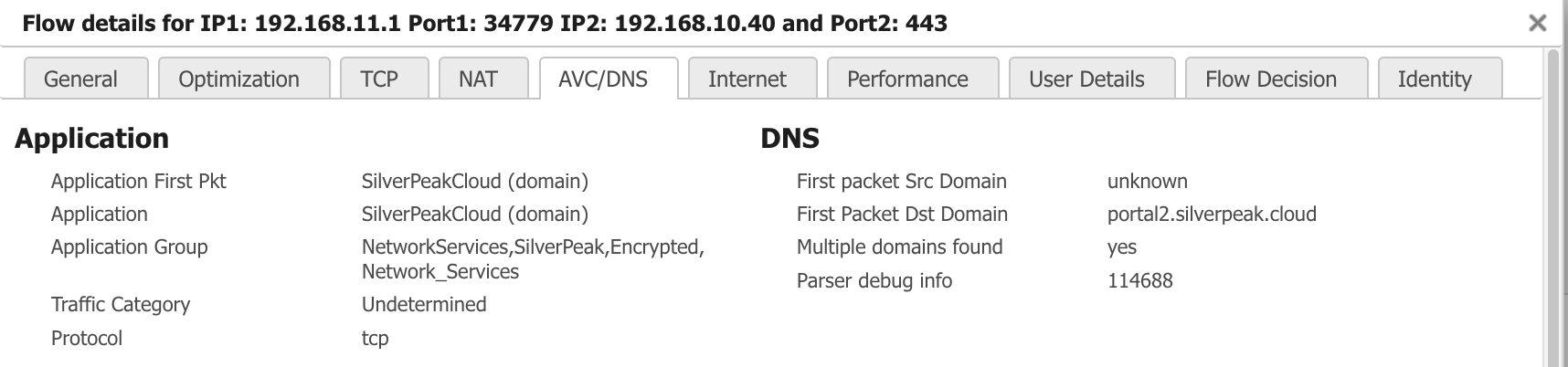This screenshot has width=1568, height=367.
Task: Open the Optimization tab
Action: pos(238,79)
